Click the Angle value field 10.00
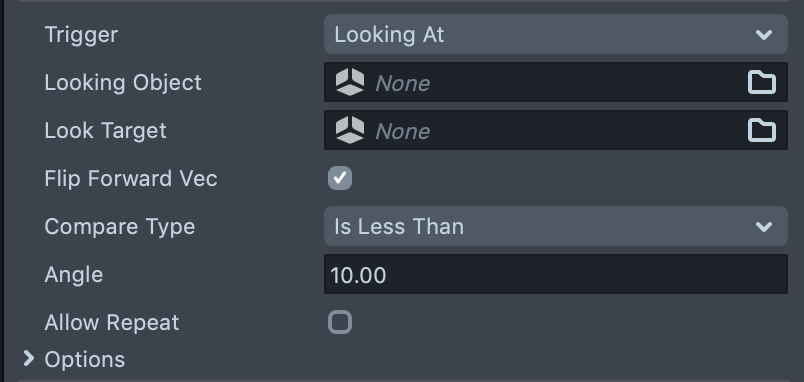Image resolution: width=804 pixels, height=382 pixels. tap(556, 274)
